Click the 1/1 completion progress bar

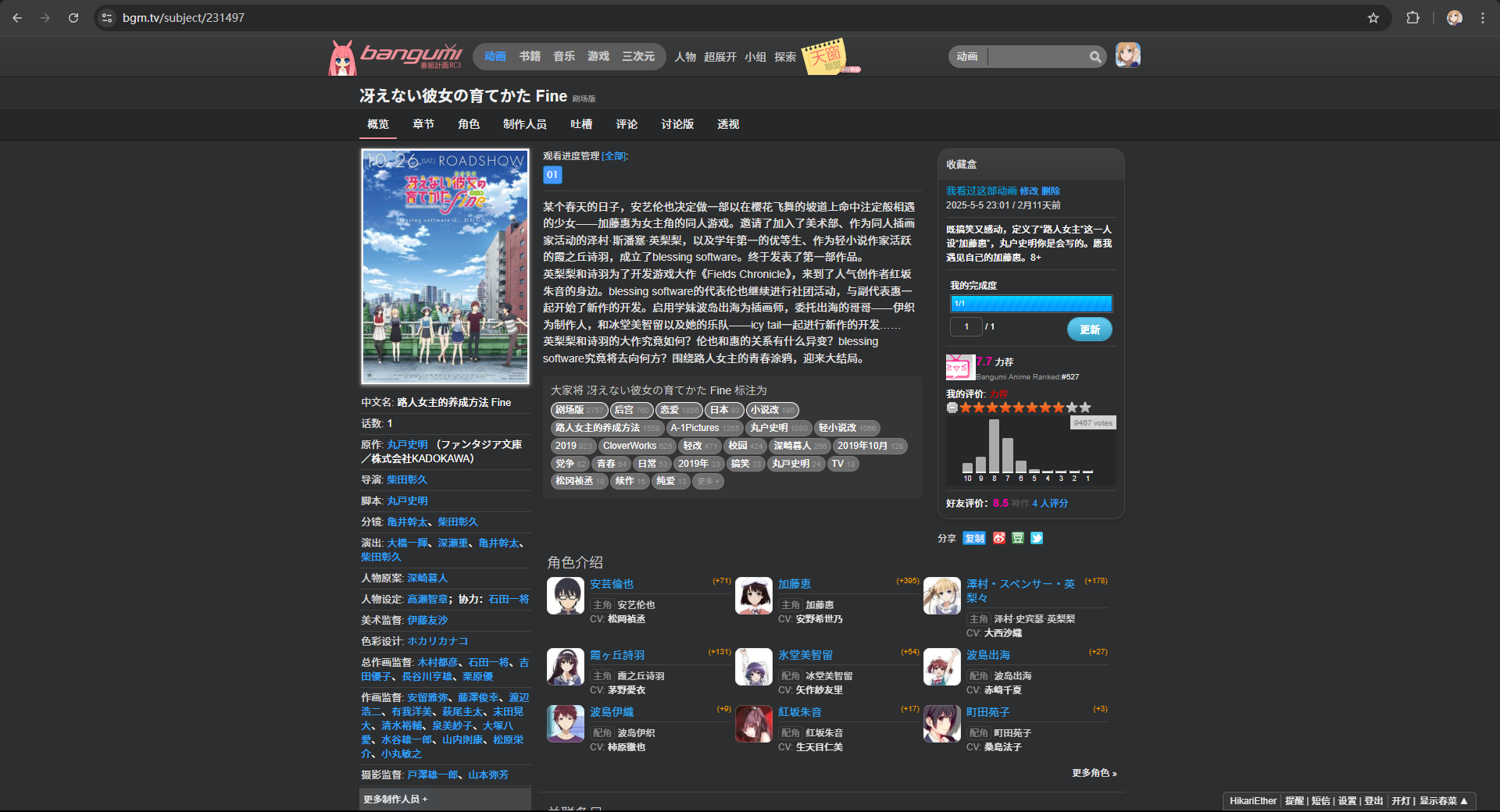(1031, 304)
